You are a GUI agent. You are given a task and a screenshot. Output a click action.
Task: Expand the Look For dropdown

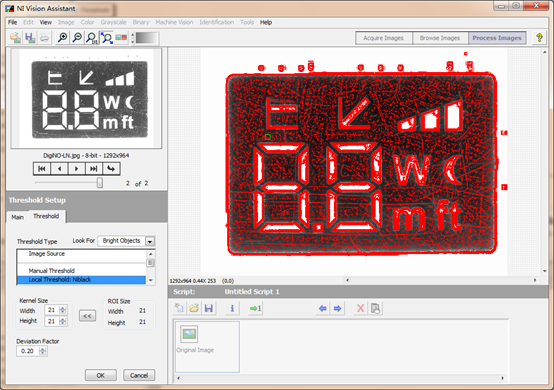(150, 241)
